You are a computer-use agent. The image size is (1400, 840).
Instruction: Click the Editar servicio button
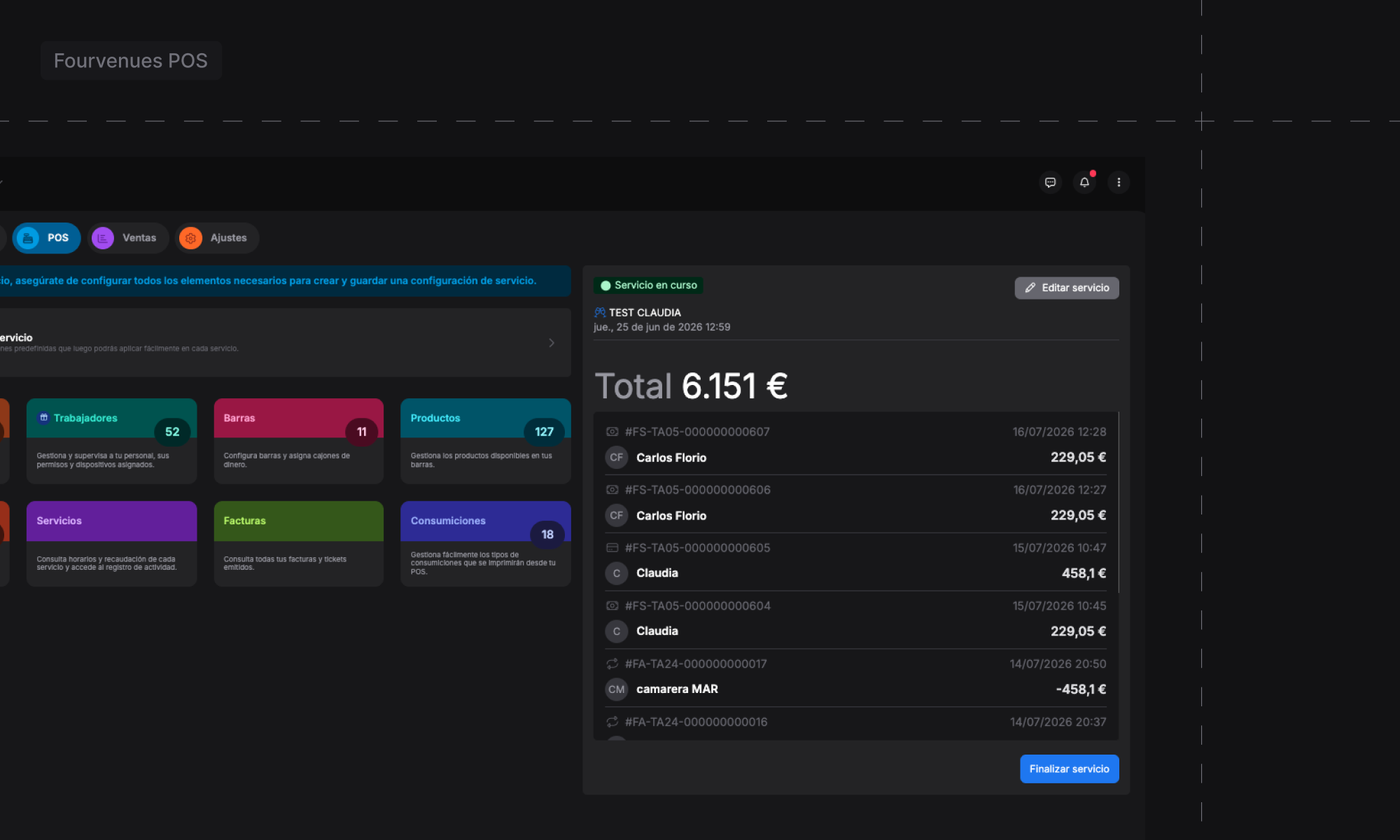[1067, 288]
